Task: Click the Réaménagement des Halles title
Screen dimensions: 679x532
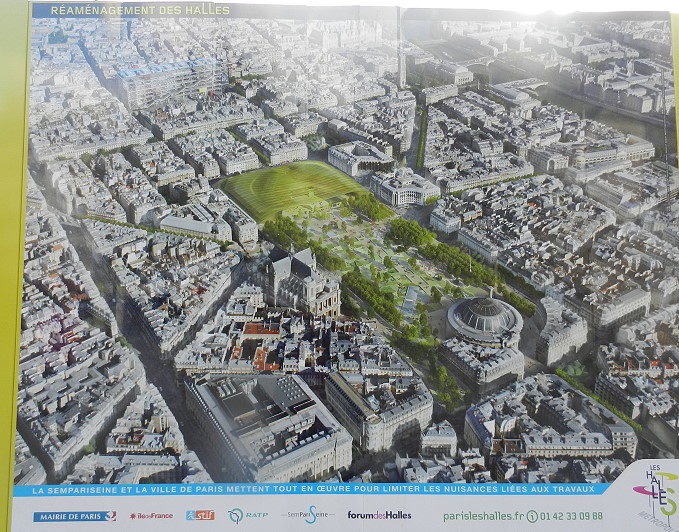Action: (x=130, y=10)
